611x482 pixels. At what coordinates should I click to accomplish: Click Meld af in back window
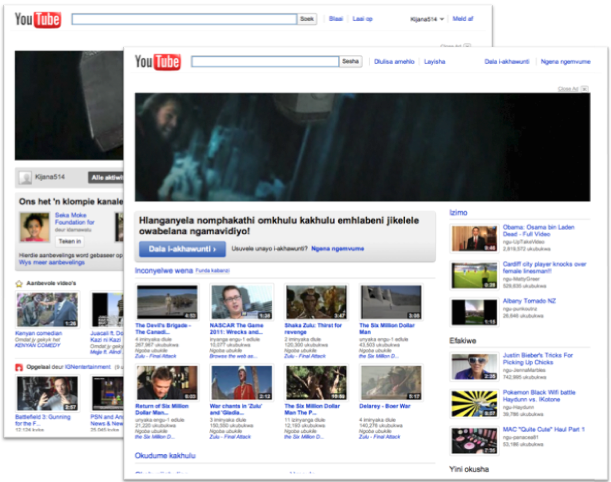pos(463,19)
